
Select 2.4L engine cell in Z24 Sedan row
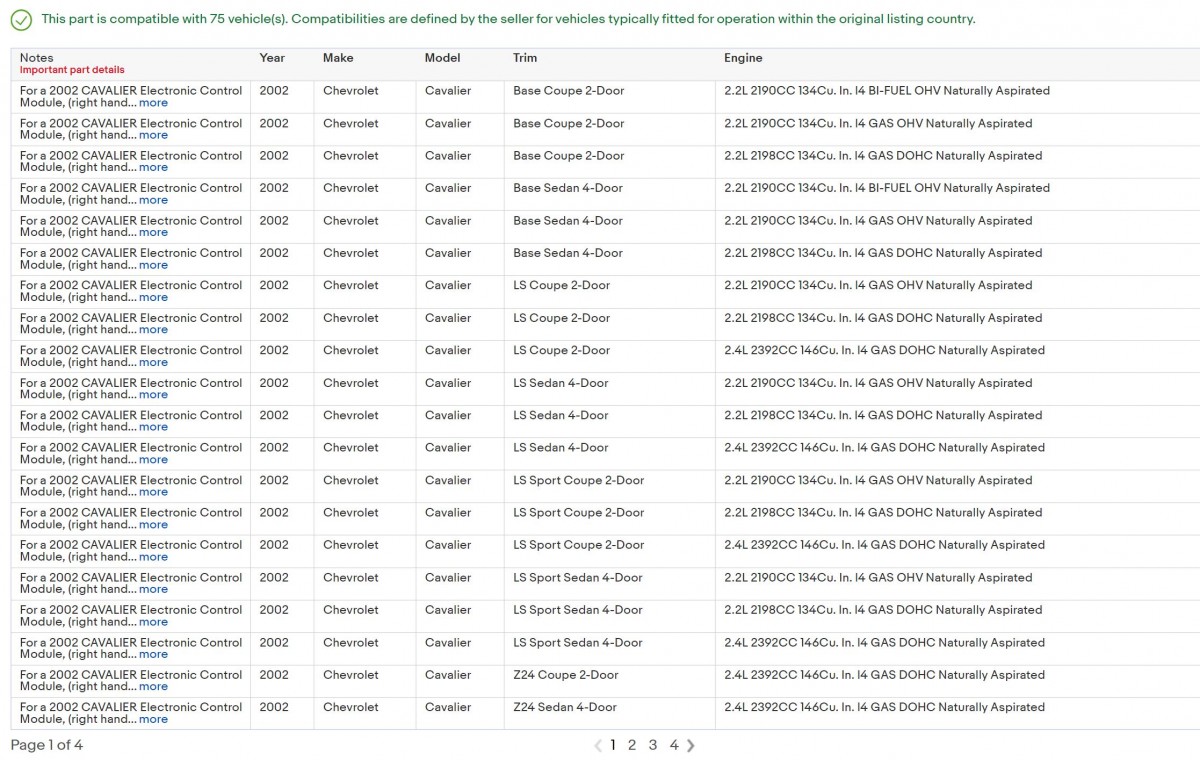884,707
